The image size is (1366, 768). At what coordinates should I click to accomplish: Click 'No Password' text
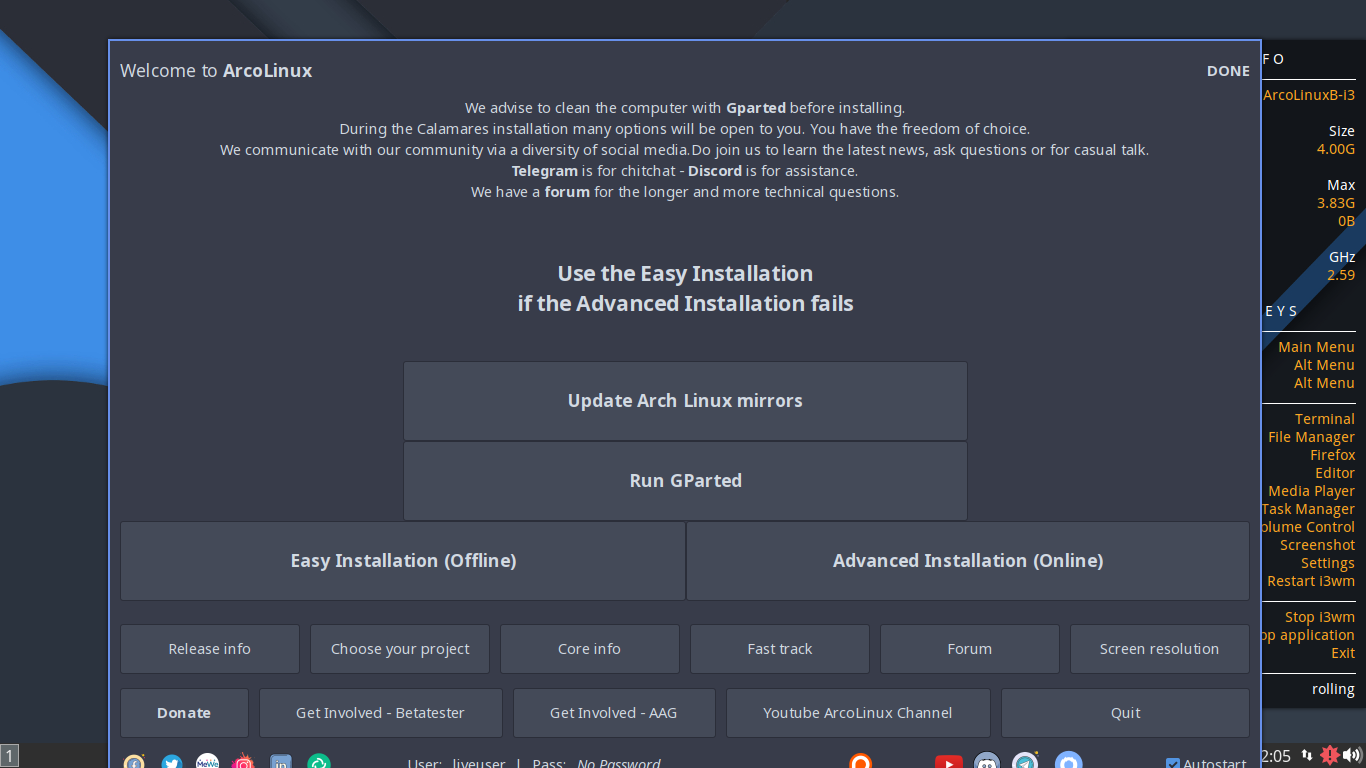tap(619, 764)
